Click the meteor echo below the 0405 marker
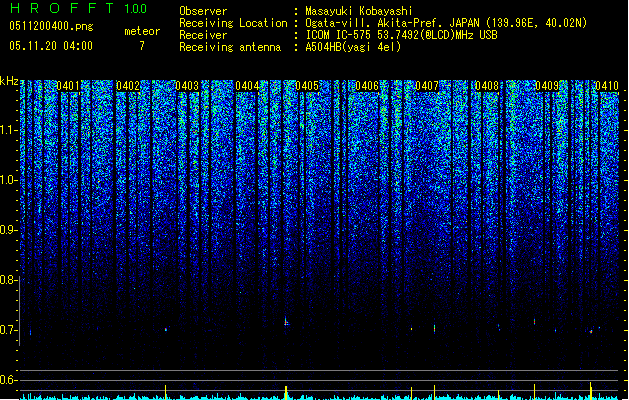 click(x=286, y=321)
